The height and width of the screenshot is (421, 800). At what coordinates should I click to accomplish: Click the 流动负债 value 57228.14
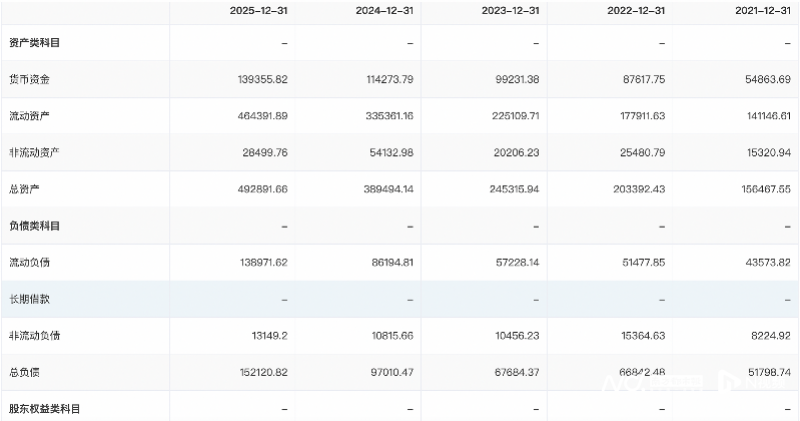pyautogui.click(x=511, y=262)
